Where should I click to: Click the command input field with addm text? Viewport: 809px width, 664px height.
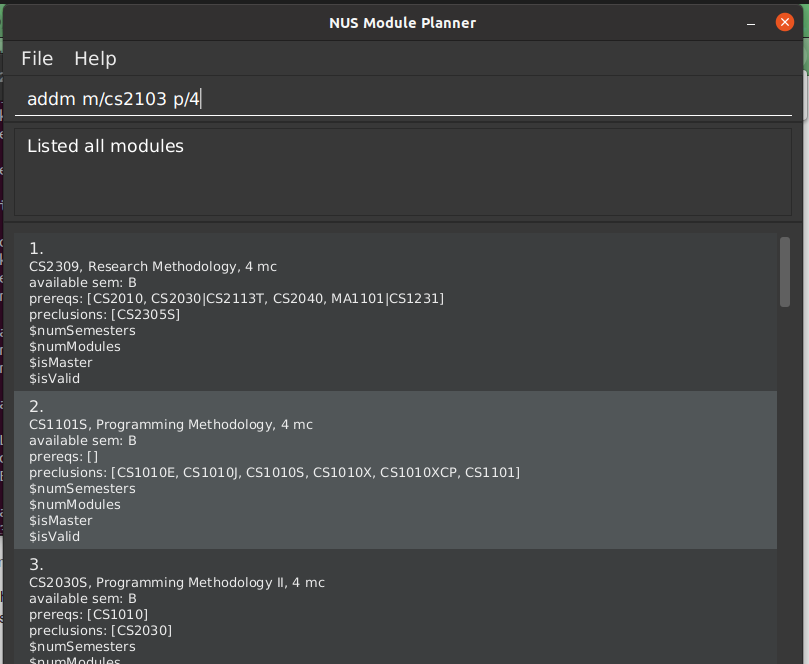pos(403,99)
